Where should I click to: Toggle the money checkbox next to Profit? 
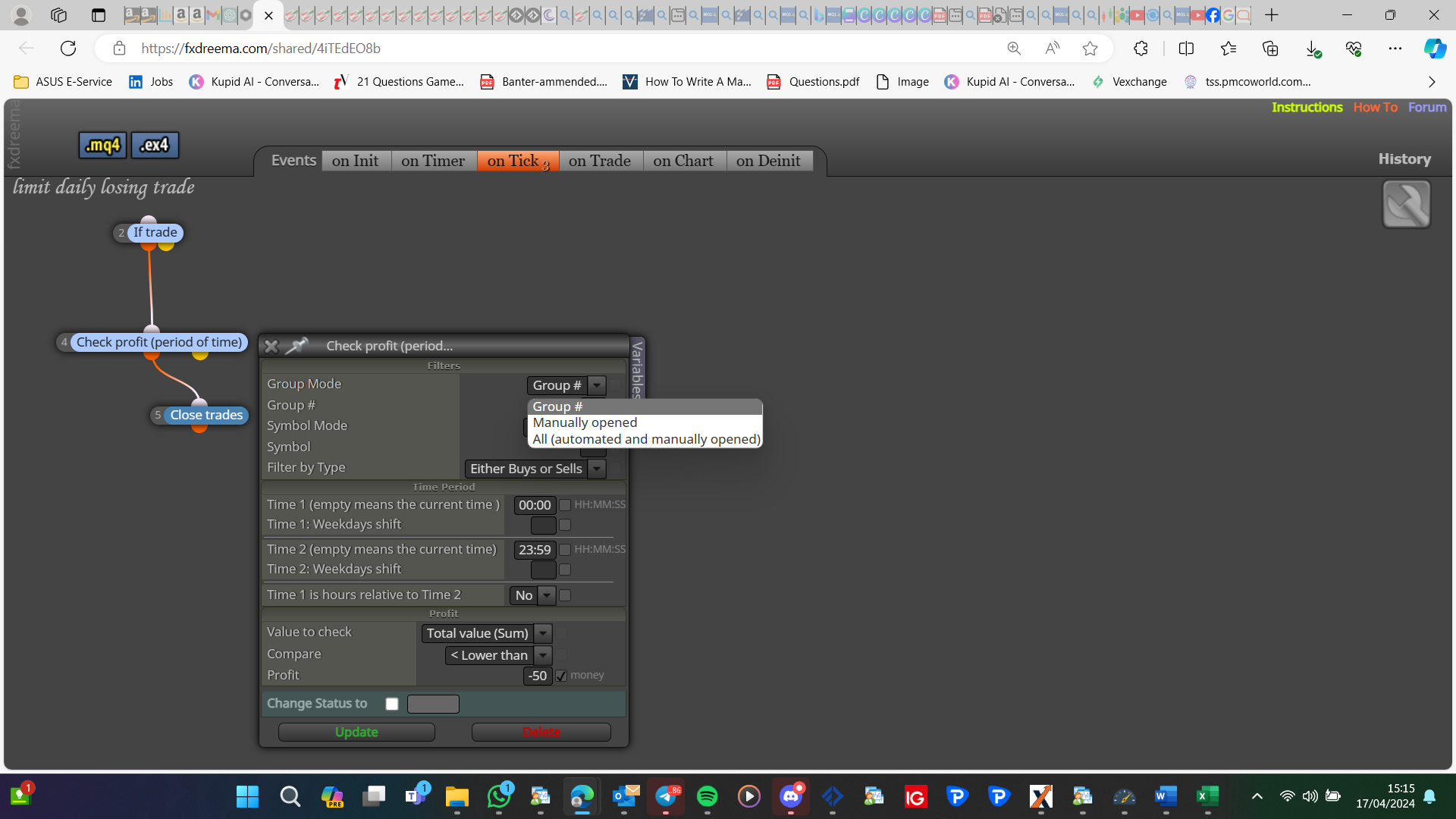pos(561,676)
